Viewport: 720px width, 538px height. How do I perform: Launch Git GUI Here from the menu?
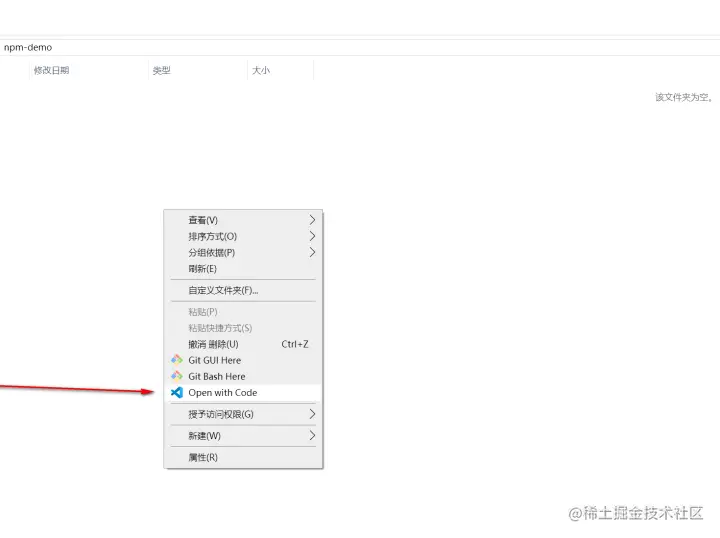[243, 360]
